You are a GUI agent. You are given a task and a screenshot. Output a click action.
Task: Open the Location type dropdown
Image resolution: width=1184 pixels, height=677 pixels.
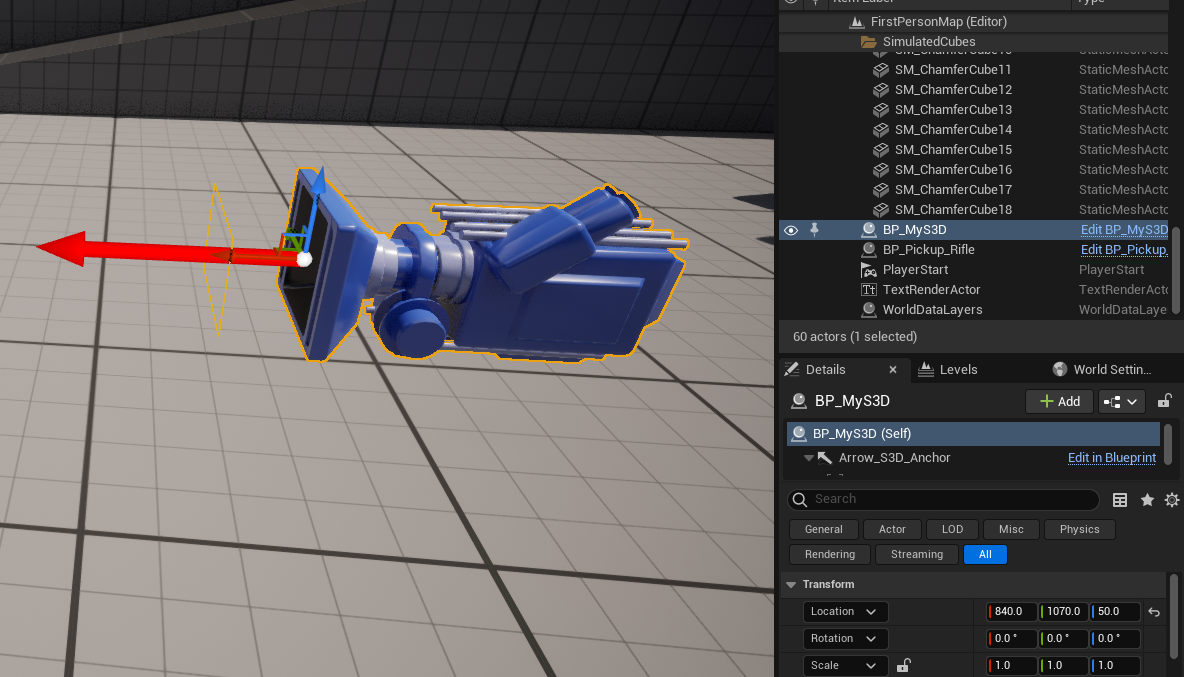[845, 612]
